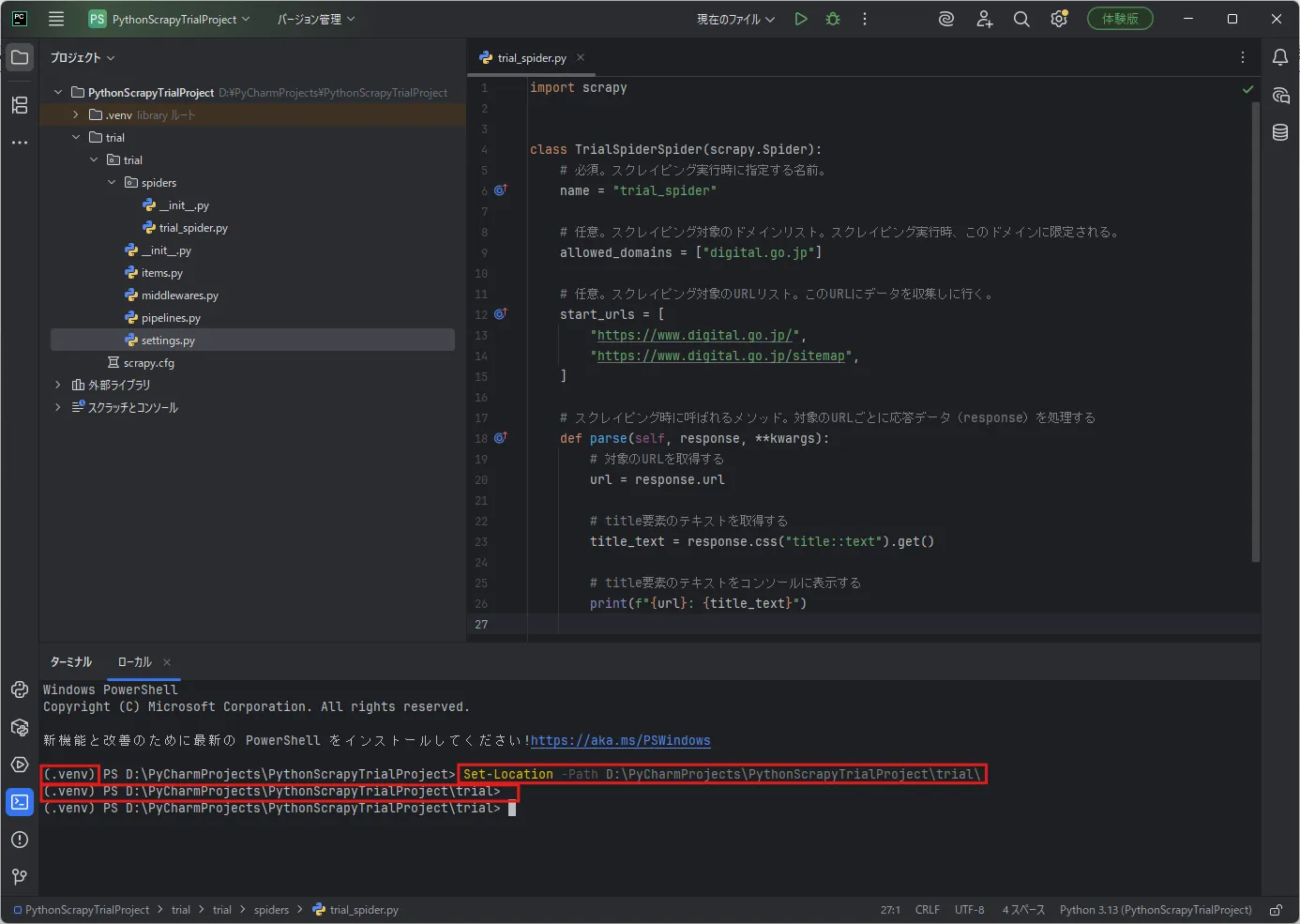The height and width of the screenshot is (924, 1300).
Task: Open the PythonScrapyTrialProject project dropdown
Action: pyautogui.click(x=170, y=19)
